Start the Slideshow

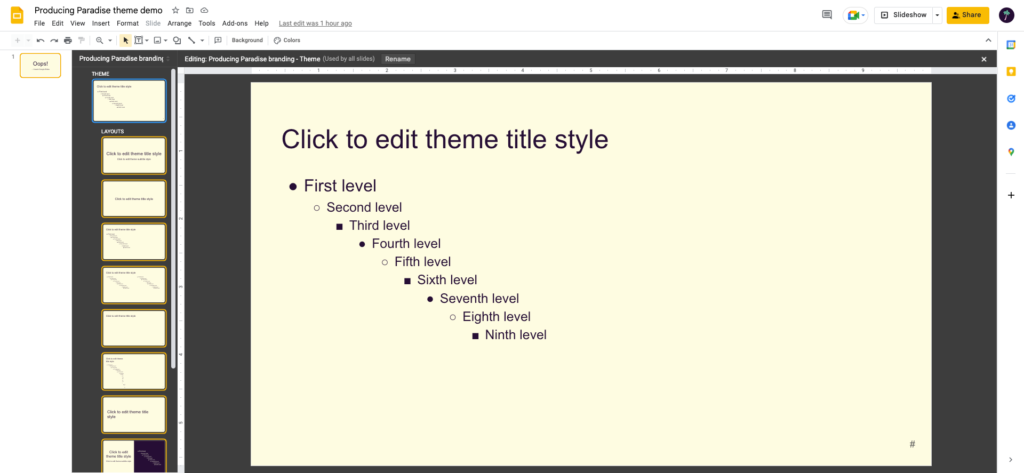point(903,15)
